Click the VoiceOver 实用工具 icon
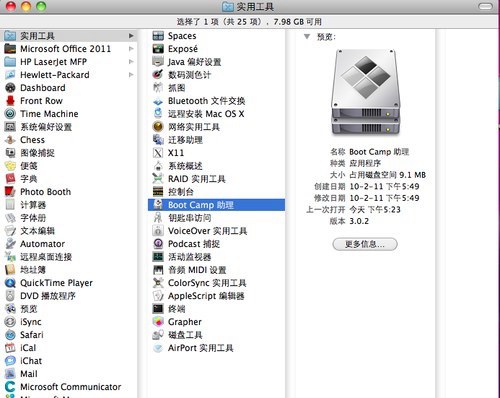This screenshot has height=398, width=500. tap(158, 231)
